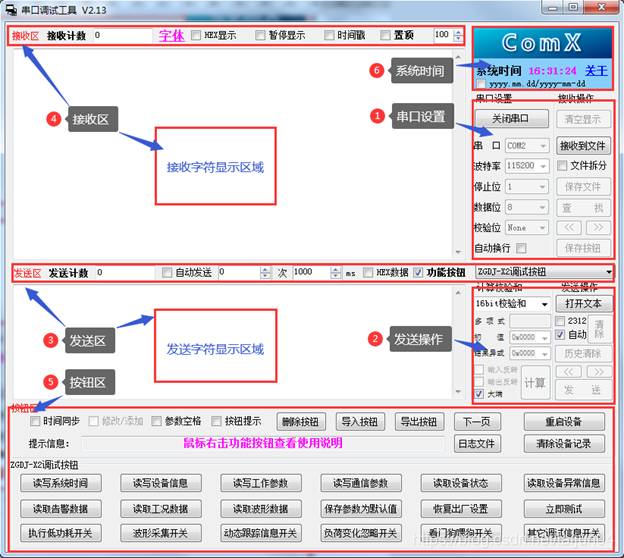
Task: Click the 关闭串口 button
Action: 511,119
